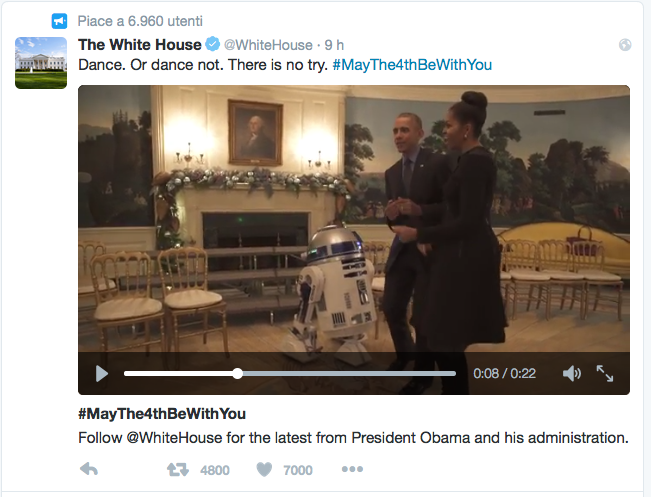Mute the video volume
651x497 pixels.
coord(571,373)
